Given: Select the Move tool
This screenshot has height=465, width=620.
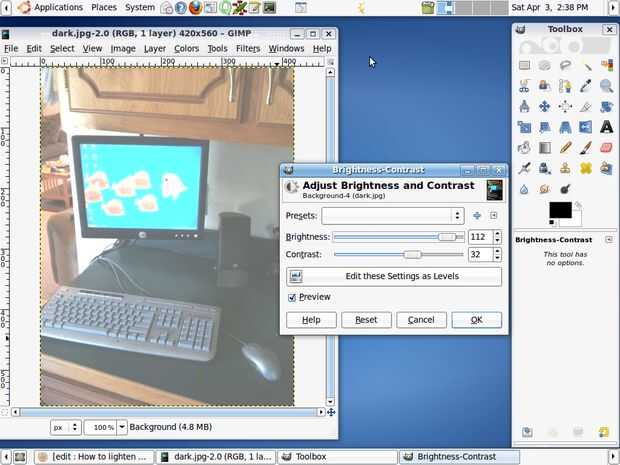Looking at the screenshot, I should (x=545, y=106).
